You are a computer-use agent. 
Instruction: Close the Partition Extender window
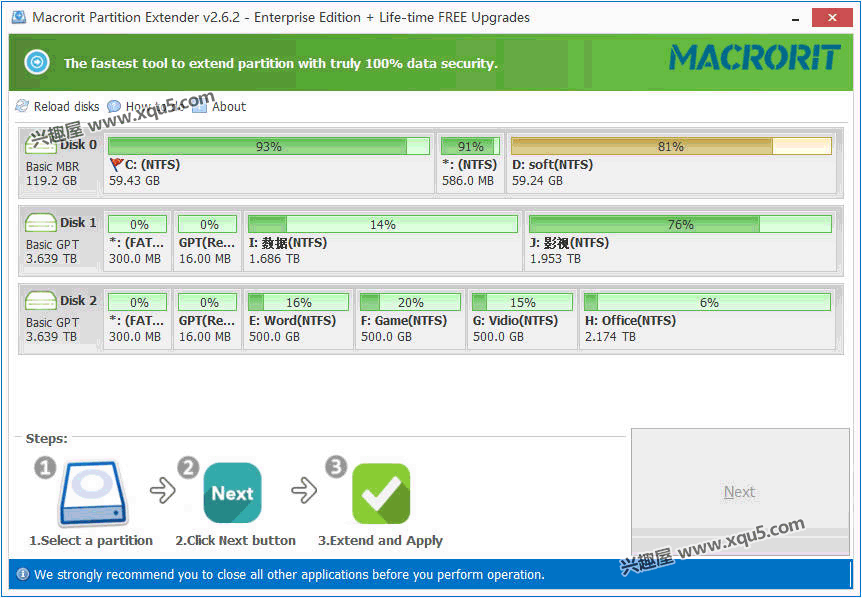(x=832, y=18)
